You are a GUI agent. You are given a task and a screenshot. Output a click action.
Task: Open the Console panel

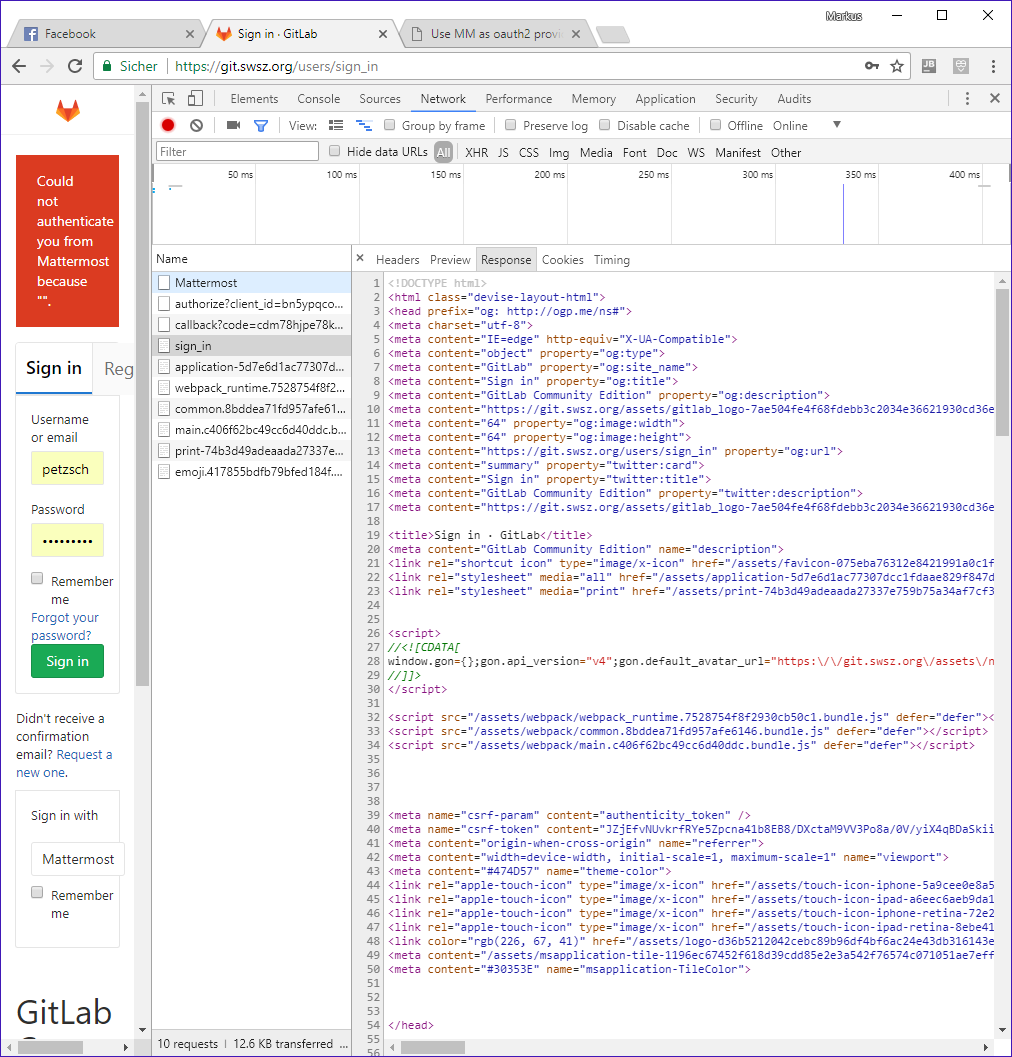click(x=318, y=99)
